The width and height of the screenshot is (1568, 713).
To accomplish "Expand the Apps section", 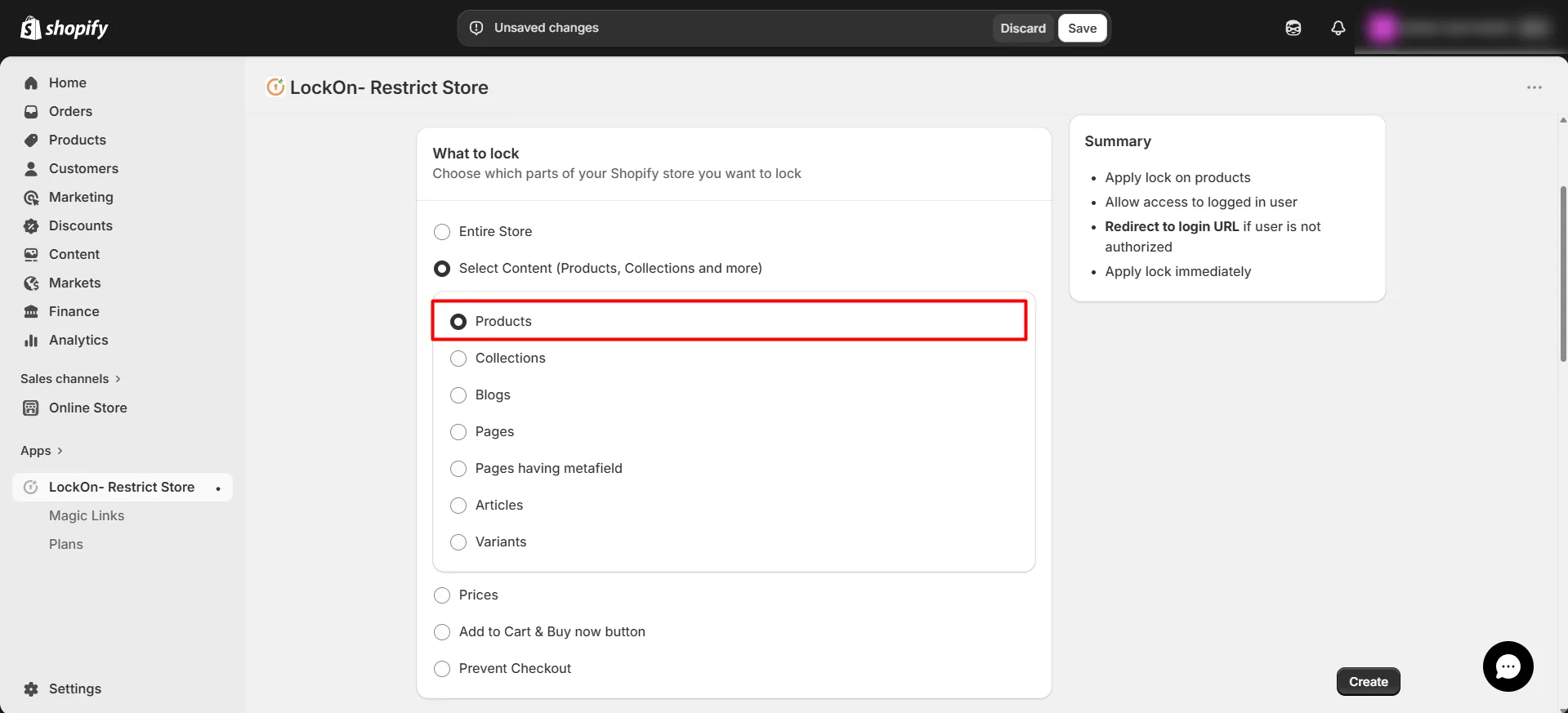I will click(x=42, y=451).
